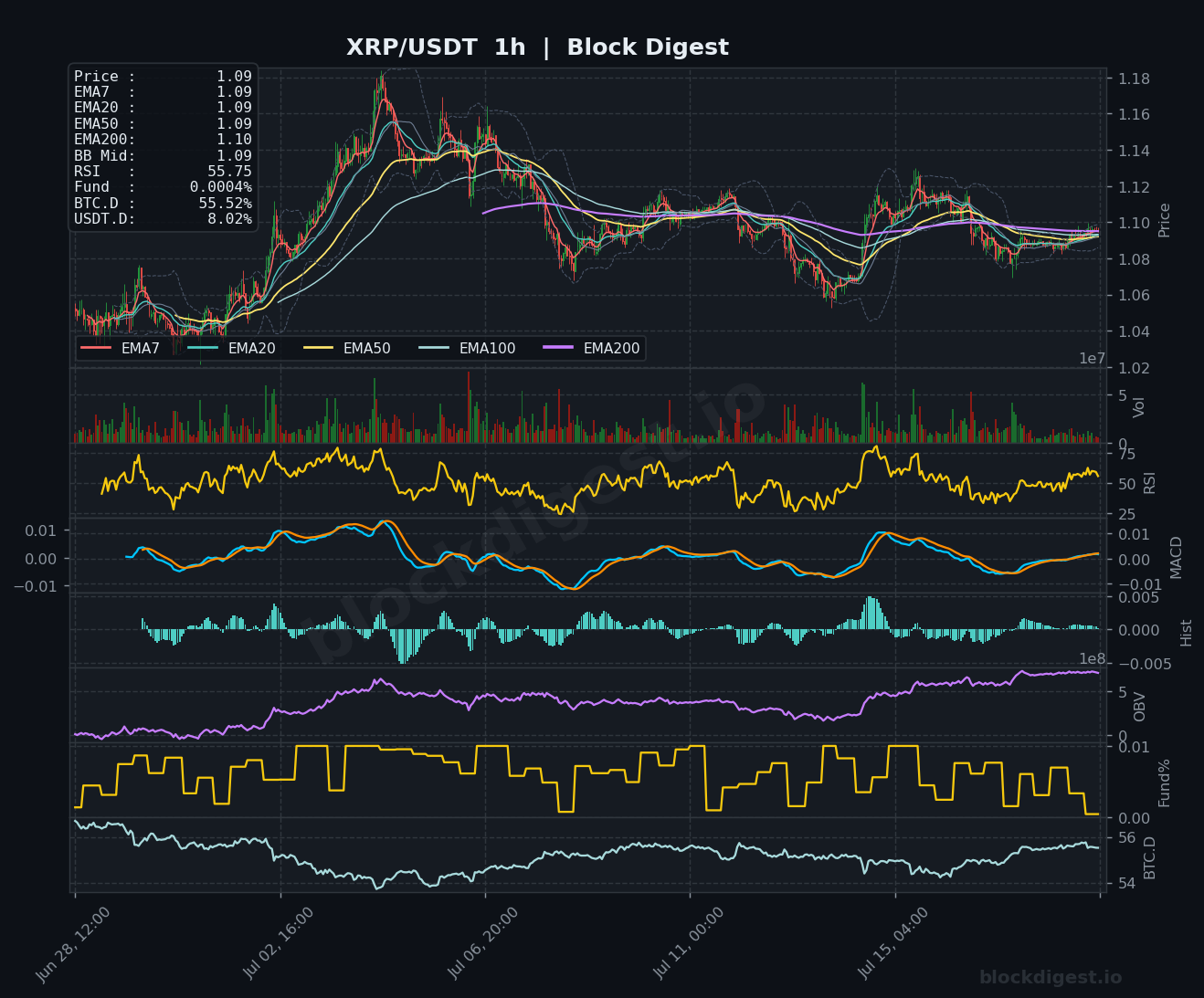Click the 75 tick on RSI axis
This screenshot has height=998, width=1204.
click(x=1127, y=455)
